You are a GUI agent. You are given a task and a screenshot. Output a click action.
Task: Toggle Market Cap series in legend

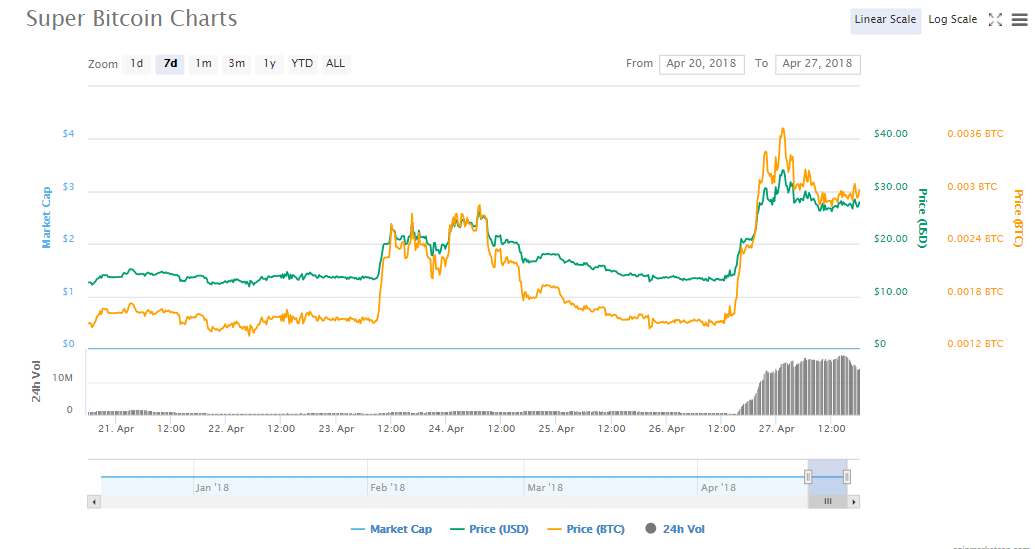click(x=392, y=529)
